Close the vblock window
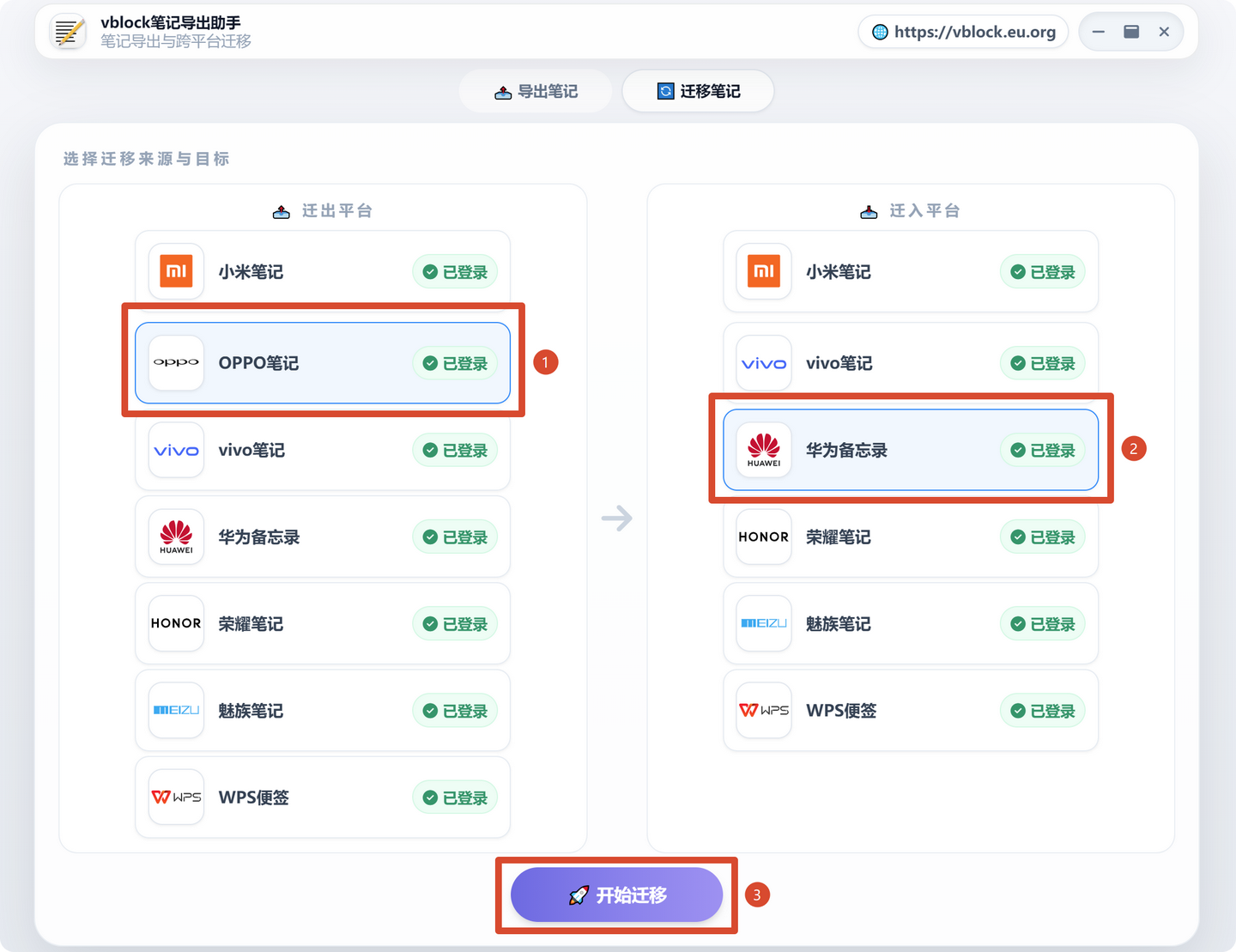 pos(1164,32)
